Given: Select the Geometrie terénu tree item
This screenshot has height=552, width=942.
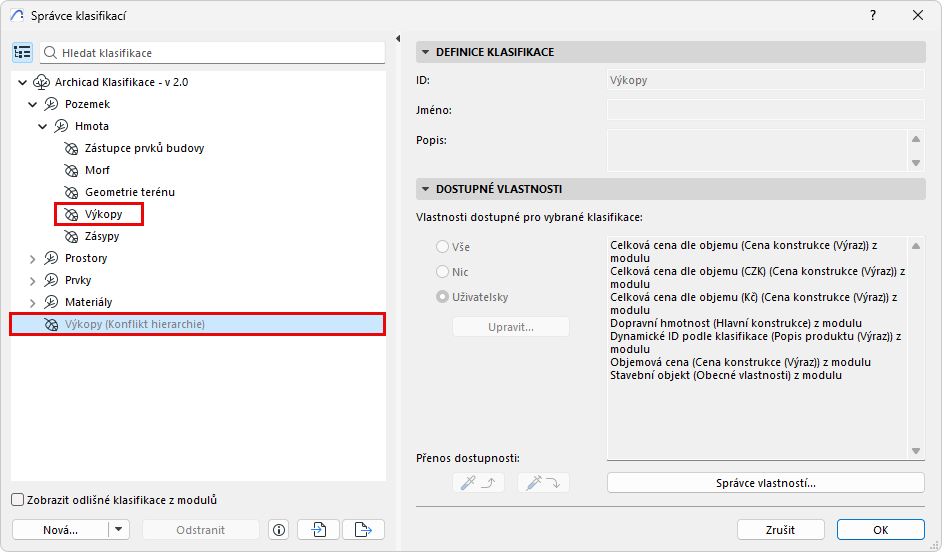Looking at the screenshot, I should [x=130, y=192].
